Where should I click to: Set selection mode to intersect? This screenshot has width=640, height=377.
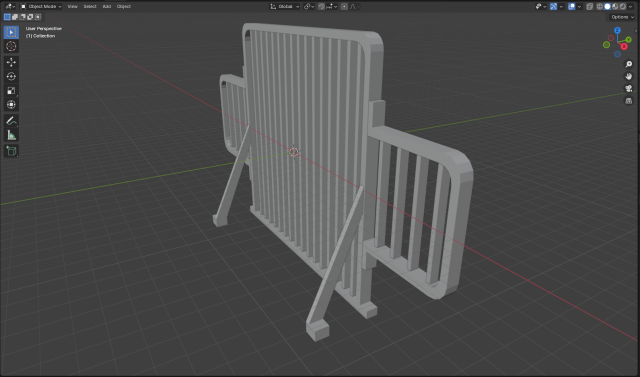pos(38,17)
